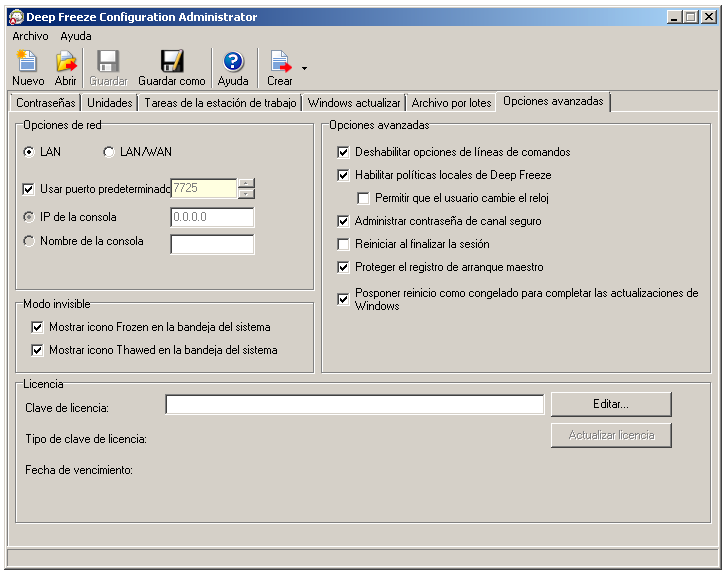The width and height of the screenshot is (728, 580).
Task: Uncheck Usar puerto predeterminado
Action: [x=28, y=189]
